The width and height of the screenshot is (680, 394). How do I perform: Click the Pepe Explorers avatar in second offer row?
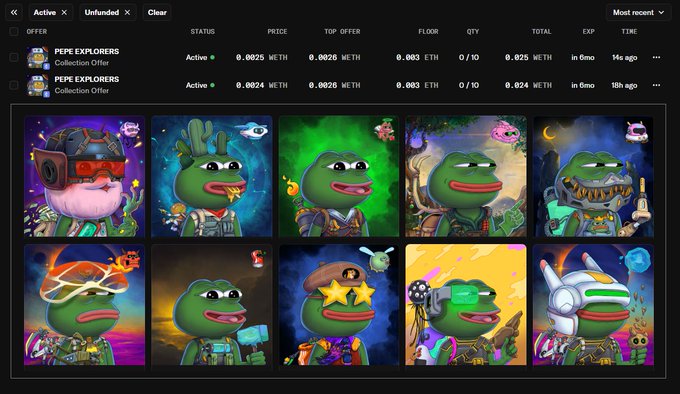click(38, 85)
